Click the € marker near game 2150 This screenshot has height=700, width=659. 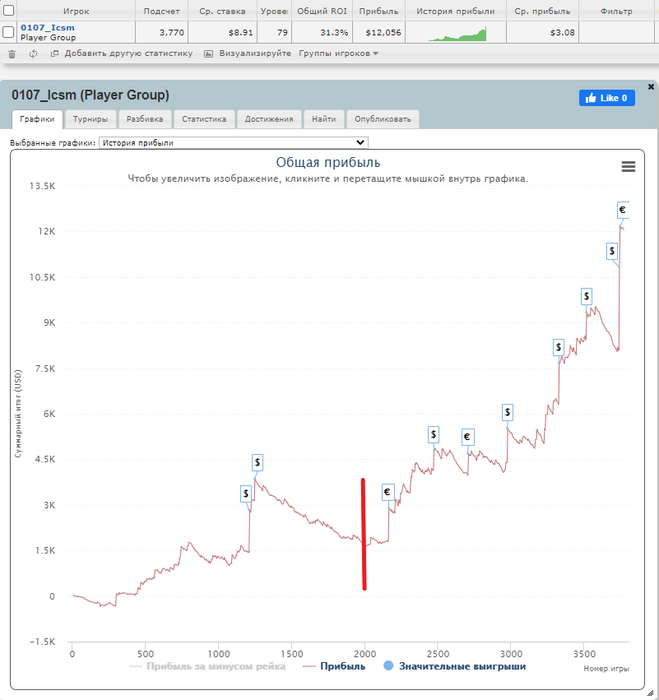point(387,492)
